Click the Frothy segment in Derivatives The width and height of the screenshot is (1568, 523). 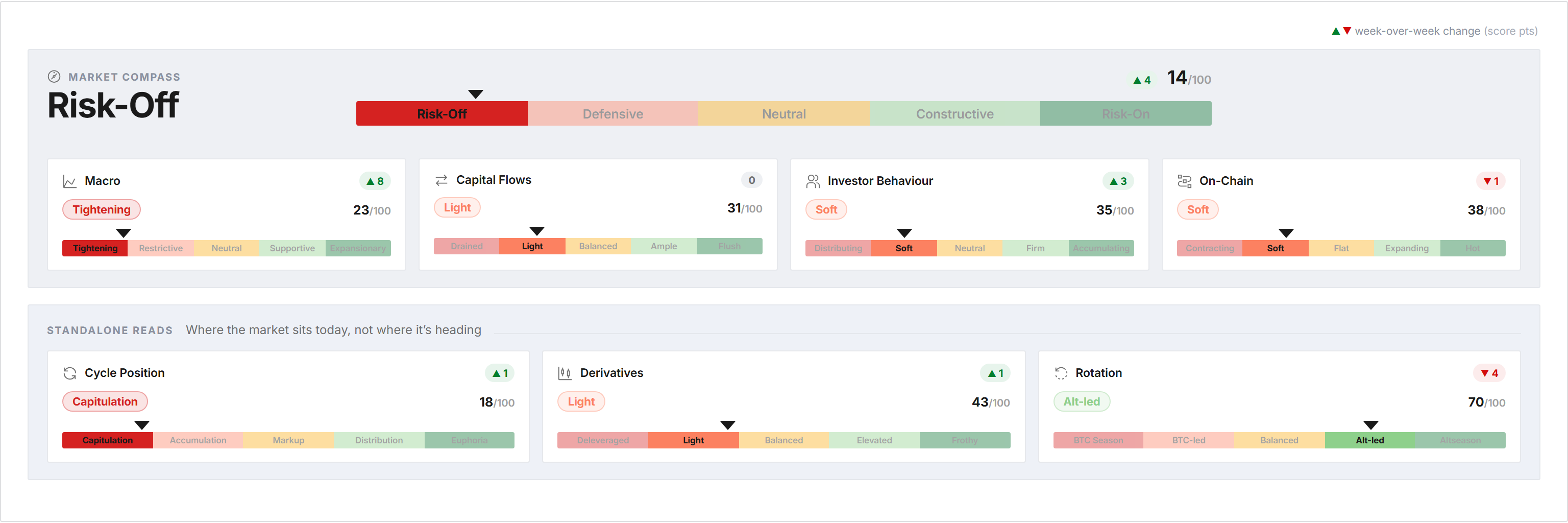click(x=965, y=440)
